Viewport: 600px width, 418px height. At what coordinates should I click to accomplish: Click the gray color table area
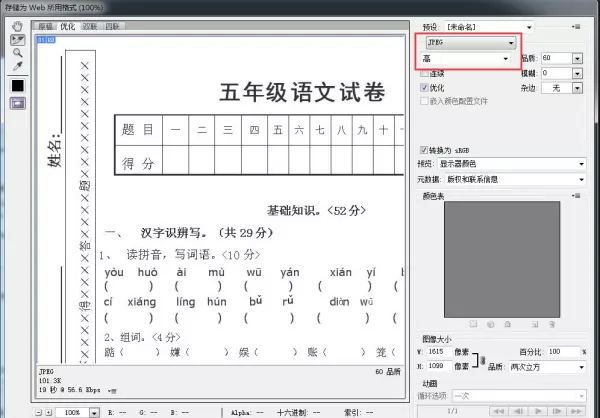coord(502,260)
